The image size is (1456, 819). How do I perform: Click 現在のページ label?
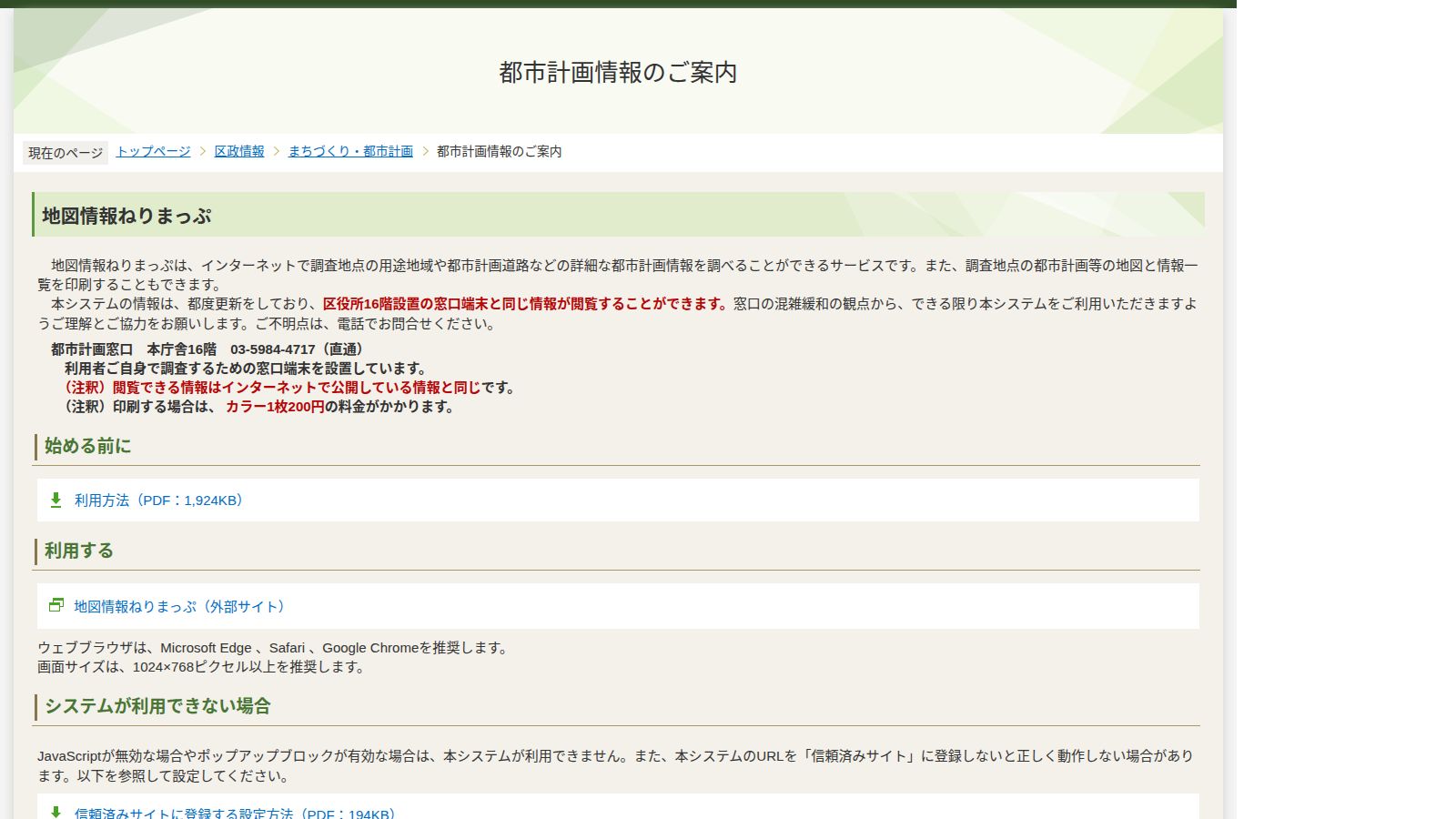(66, 153)
